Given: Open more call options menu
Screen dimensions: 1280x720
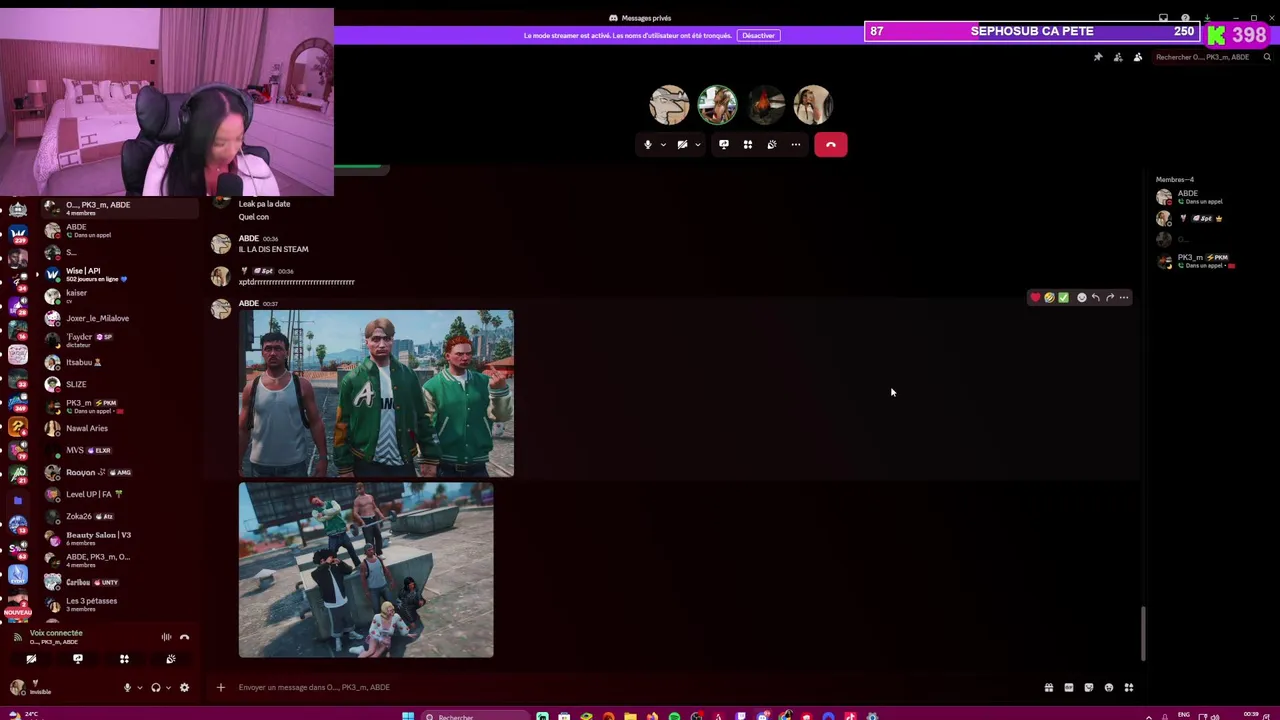Looking at the screenshot, I should (796, 144).
